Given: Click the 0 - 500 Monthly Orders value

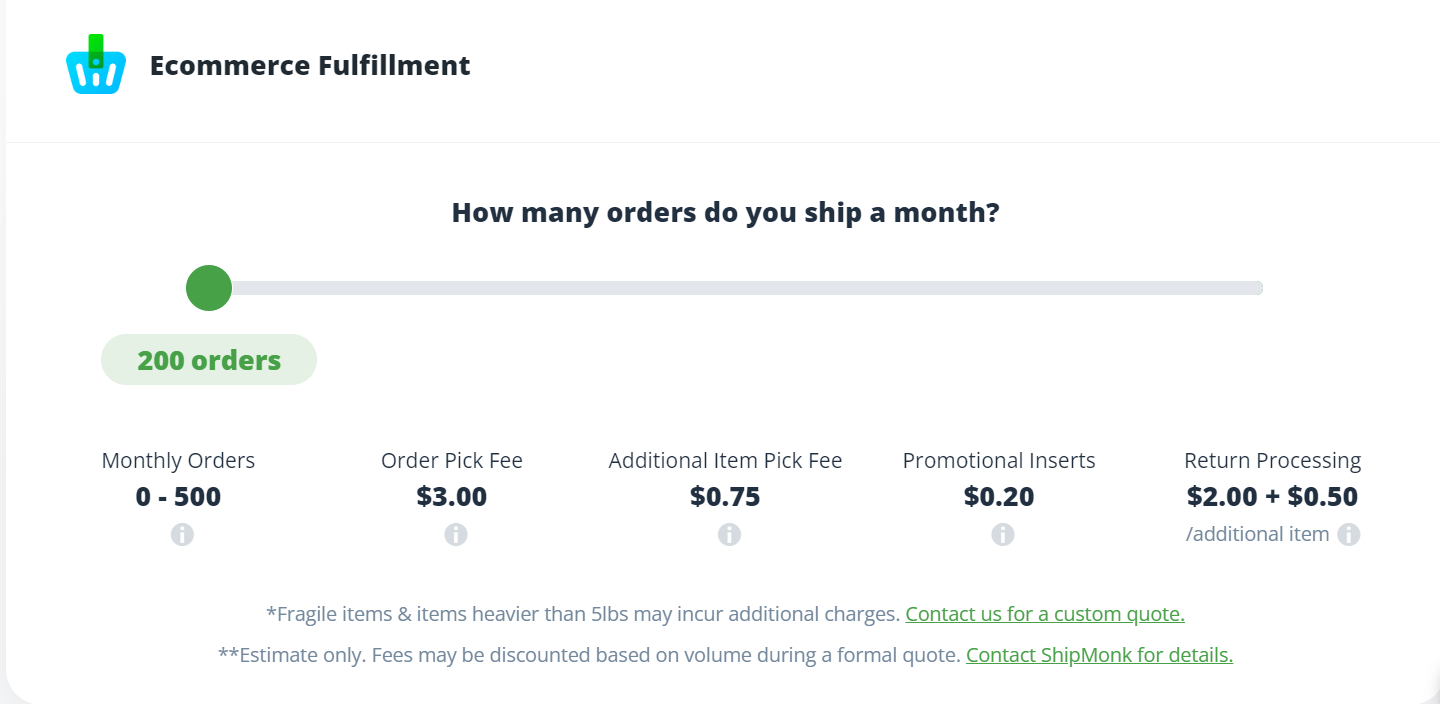Looking at the screenshot, I should pyautogui.click(x=178, y=497).
